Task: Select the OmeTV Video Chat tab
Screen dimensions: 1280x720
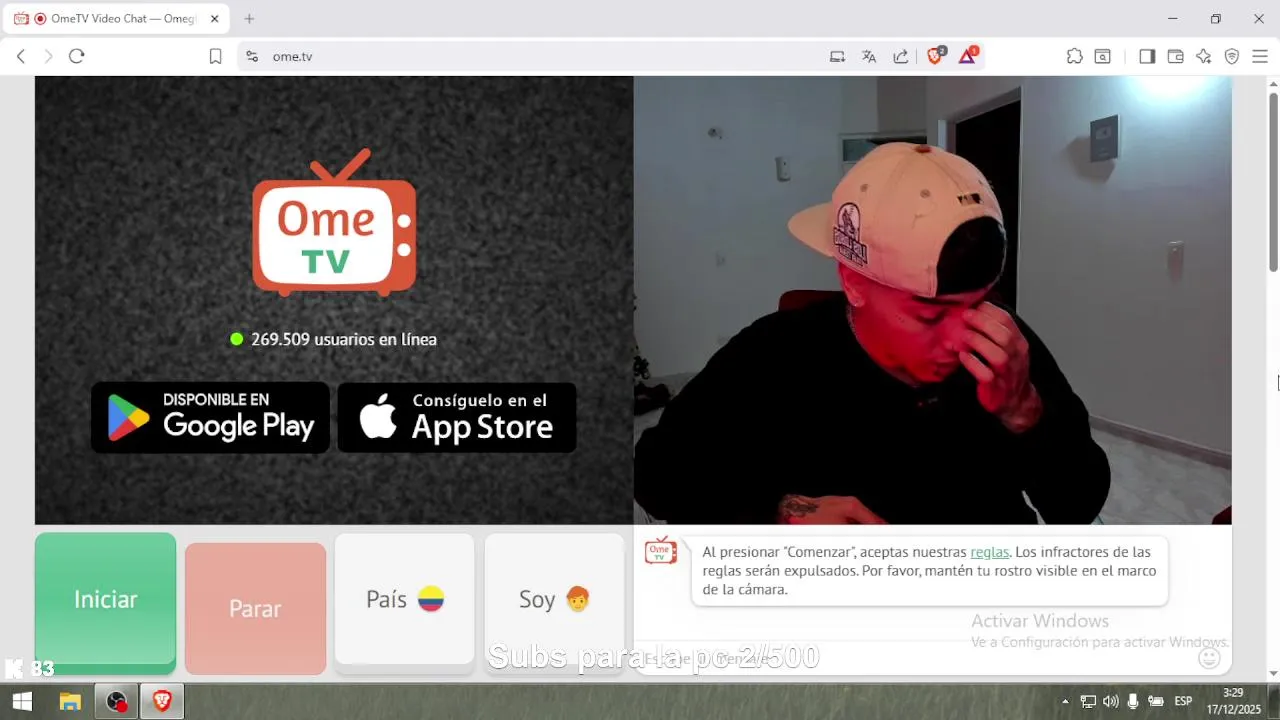Action: [x=116, y=19]
